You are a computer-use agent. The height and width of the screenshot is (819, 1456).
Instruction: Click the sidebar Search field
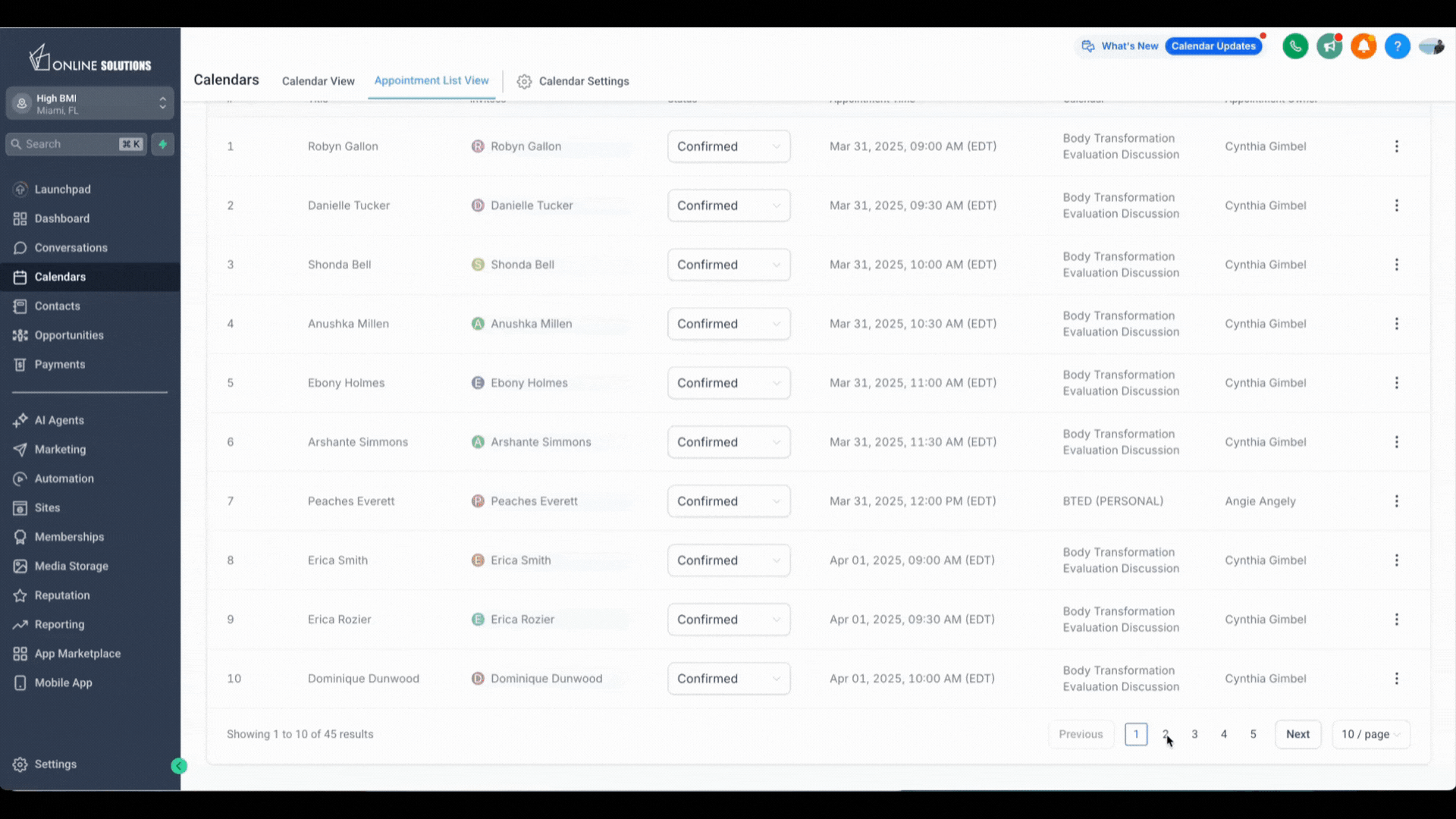click(77, 144)
